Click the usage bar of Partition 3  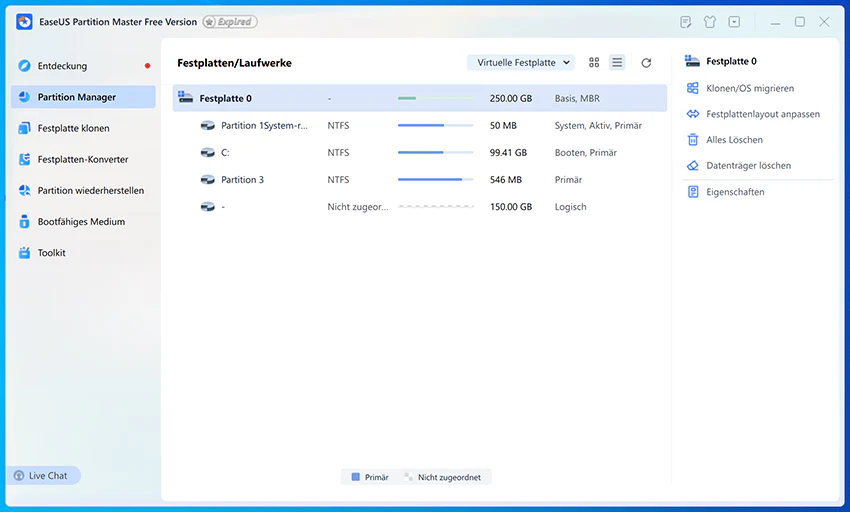click(x=435, y=180)
